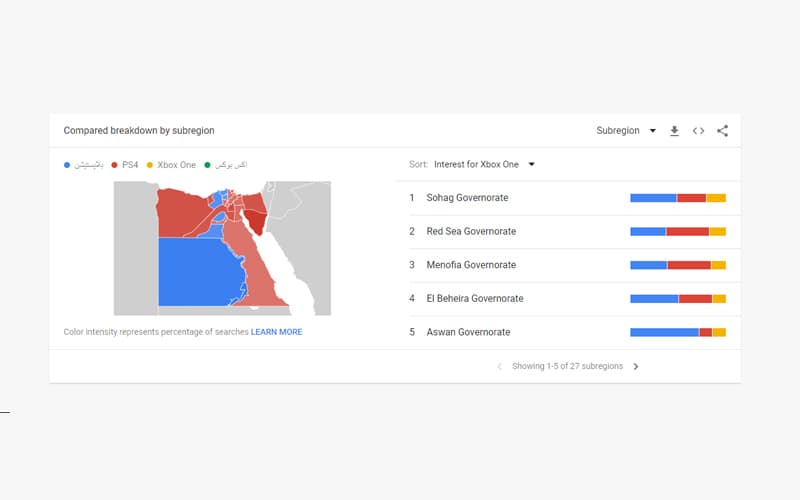Viewport: 800px width, 500px height.
Task: Click the blue legend dot
Action: click(x=67, y=164)
